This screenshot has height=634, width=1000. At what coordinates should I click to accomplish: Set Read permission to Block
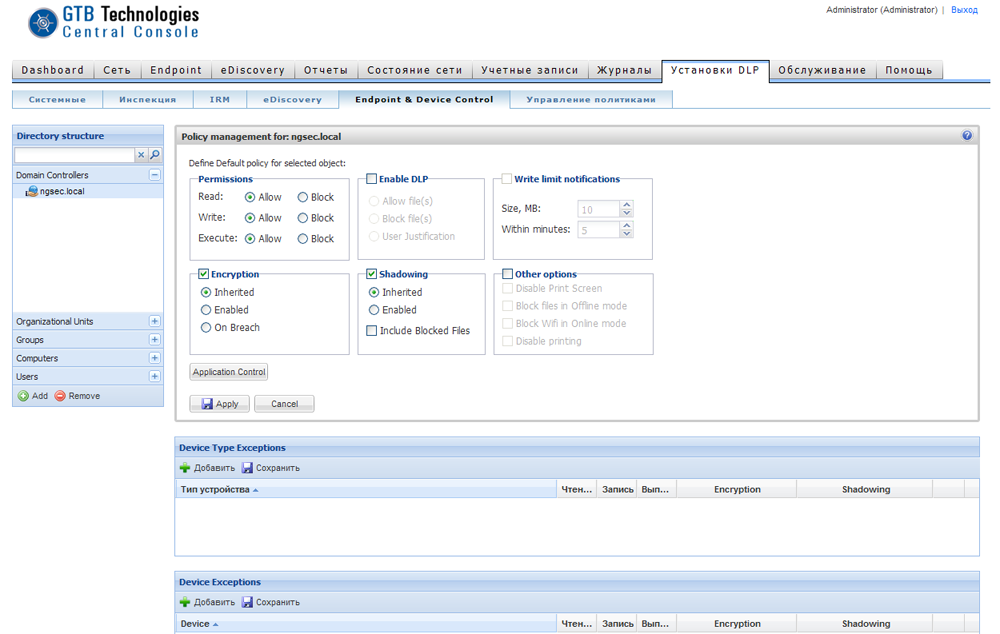tap(303, 198)
